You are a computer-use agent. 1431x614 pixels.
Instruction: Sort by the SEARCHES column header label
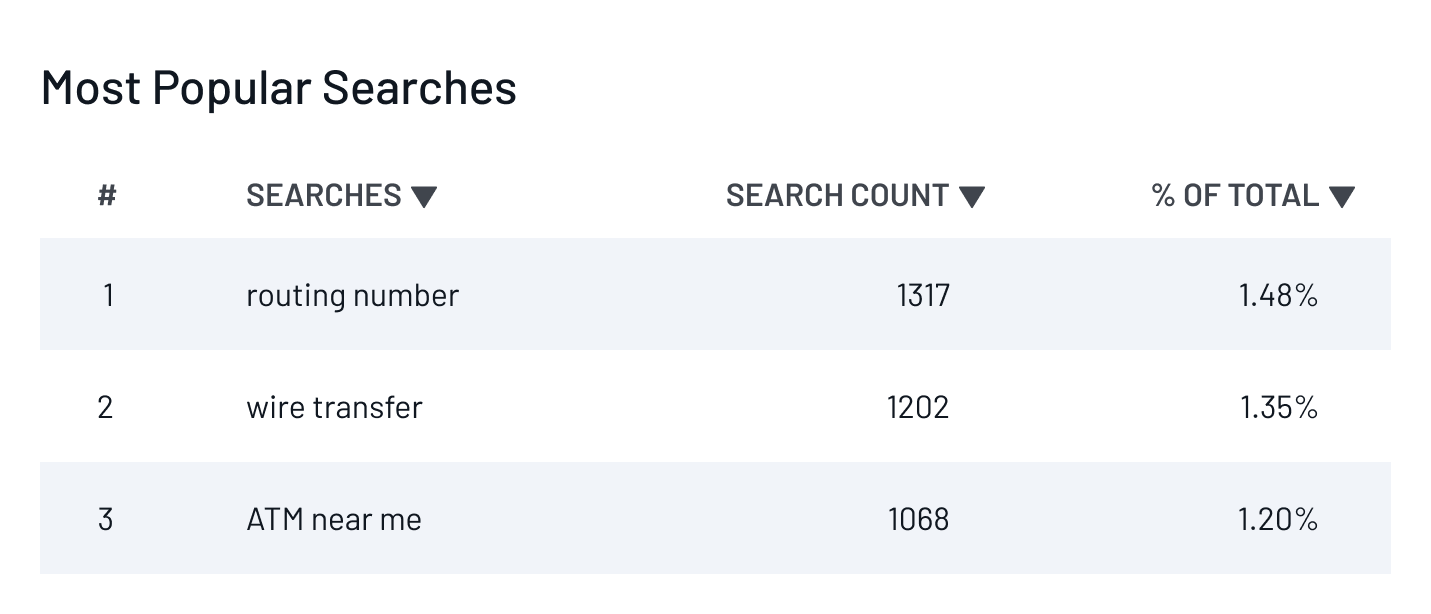tap(323, 195)
